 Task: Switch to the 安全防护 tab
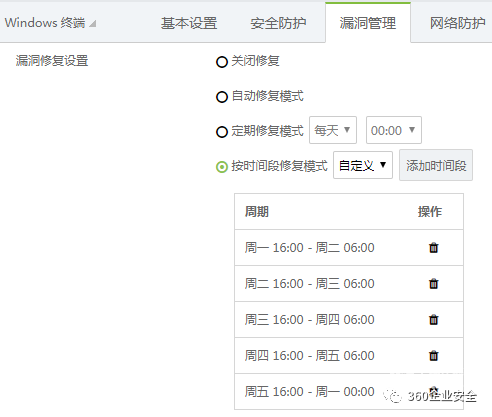(x=278, y=23)
